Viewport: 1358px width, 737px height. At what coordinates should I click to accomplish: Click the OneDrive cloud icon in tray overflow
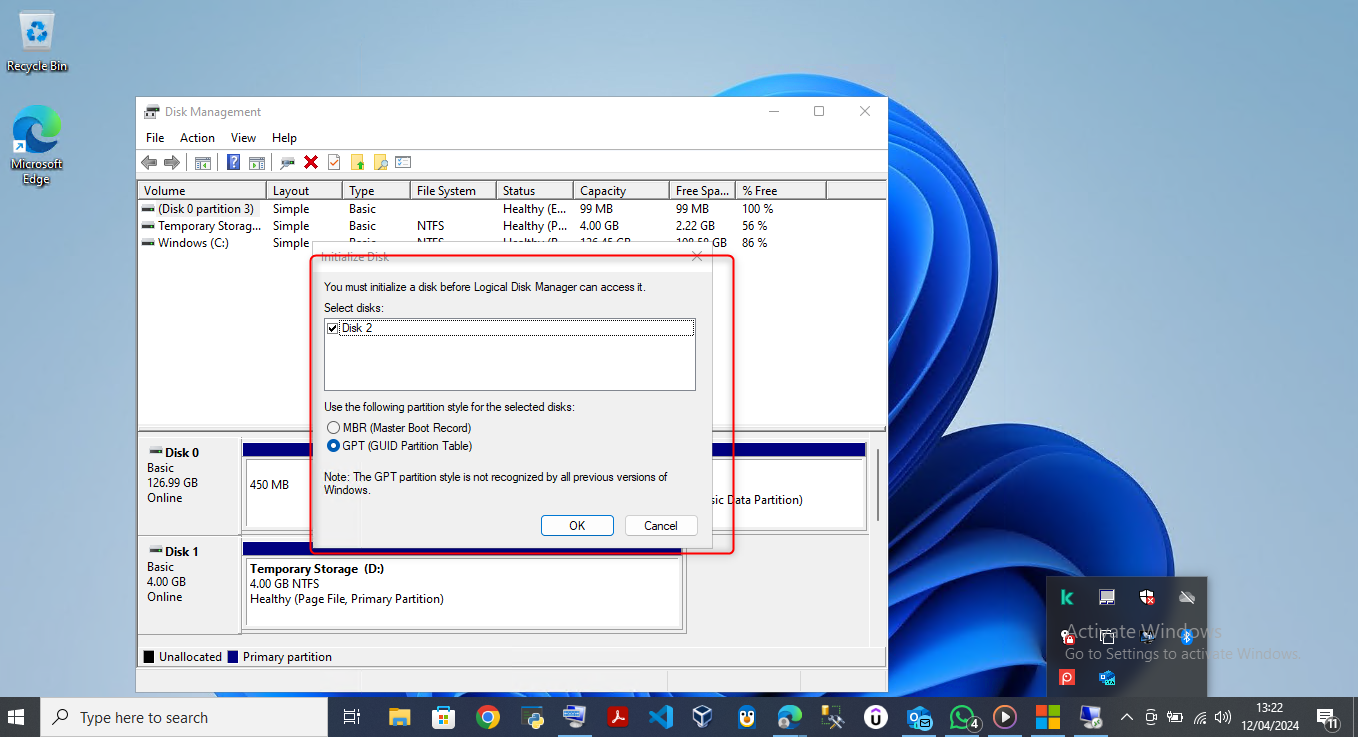(x=1187, y=597)
